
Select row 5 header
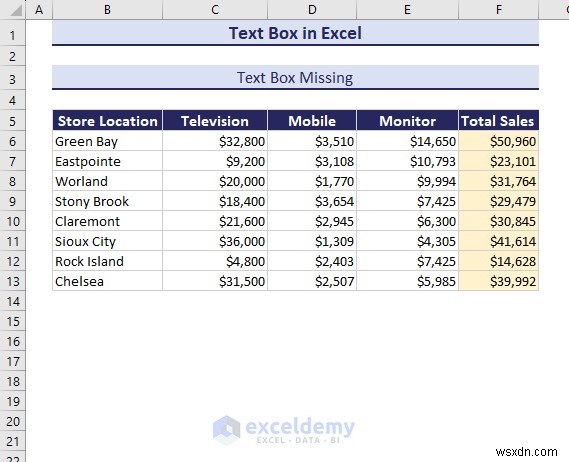click(13, 120)
